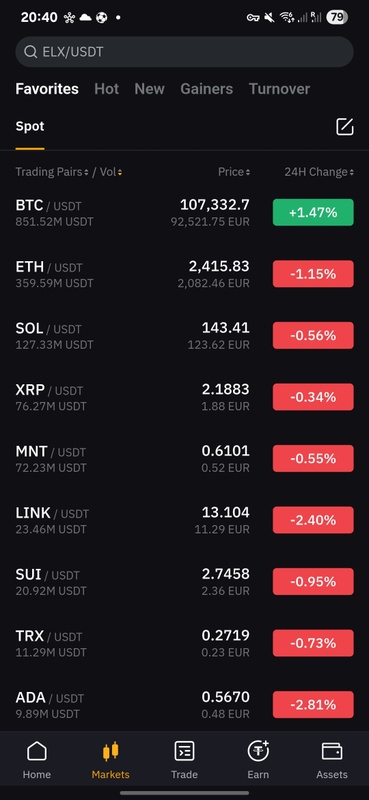369x800 pixels.
Task: Sort by Trading Pairs arrows
Action: (86, 172)
